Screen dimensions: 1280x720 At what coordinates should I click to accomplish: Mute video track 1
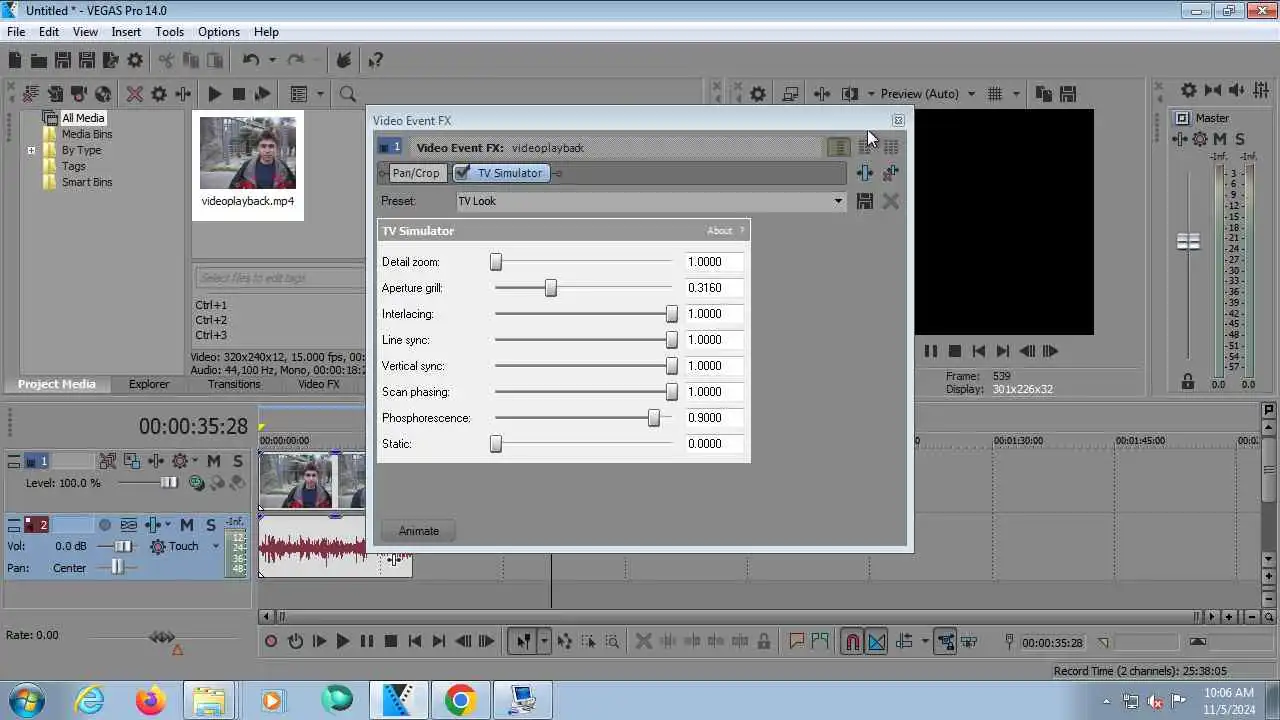[213, 461]
